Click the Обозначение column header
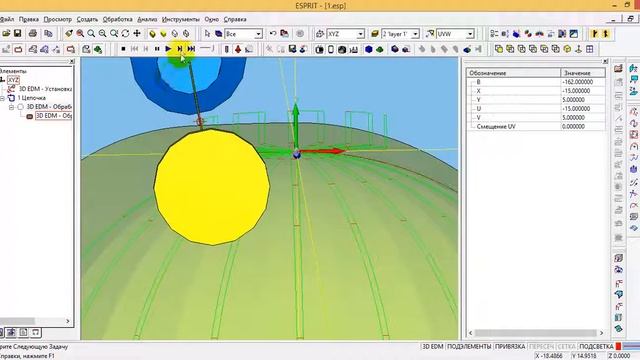Image resolution: width=640 pixels, height=360 pixels. (x=514, y=73)
